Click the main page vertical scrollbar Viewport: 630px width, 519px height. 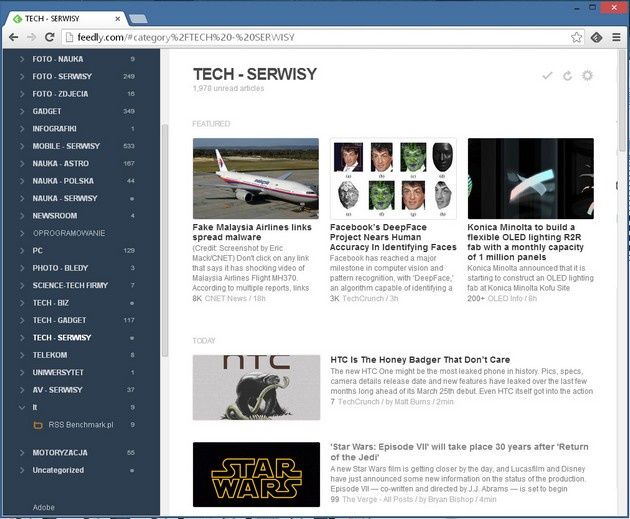coord(622,100)
